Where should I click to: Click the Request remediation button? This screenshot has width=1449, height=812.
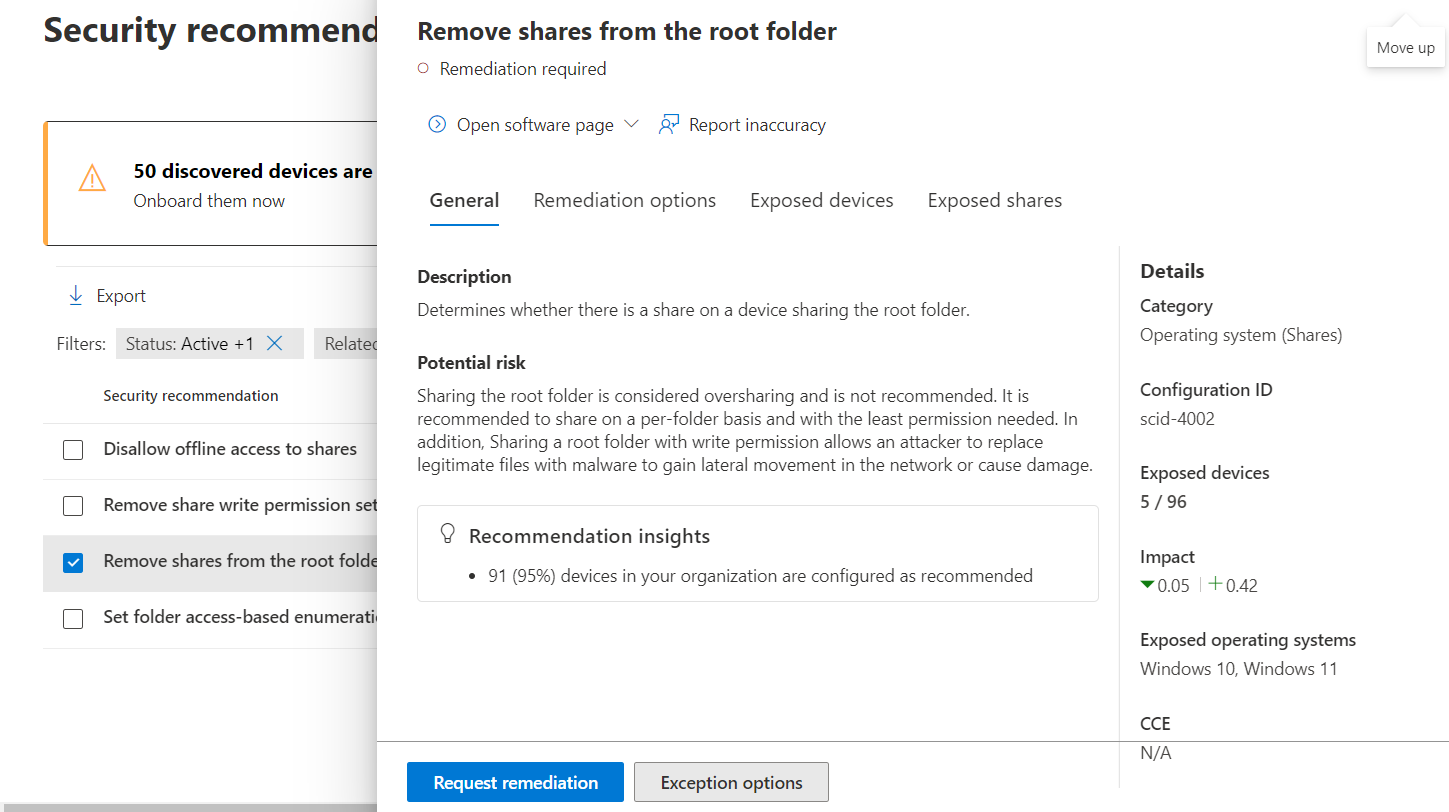pyautogui.click(x=515, y=782)
